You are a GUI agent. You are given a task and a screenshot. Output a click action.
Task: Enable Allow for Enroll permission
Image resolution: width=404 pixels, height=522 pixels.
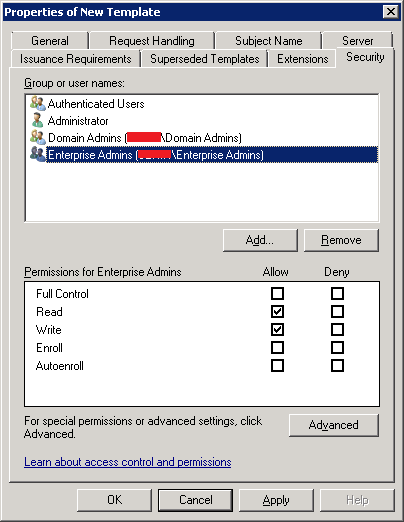coord(277,348)
